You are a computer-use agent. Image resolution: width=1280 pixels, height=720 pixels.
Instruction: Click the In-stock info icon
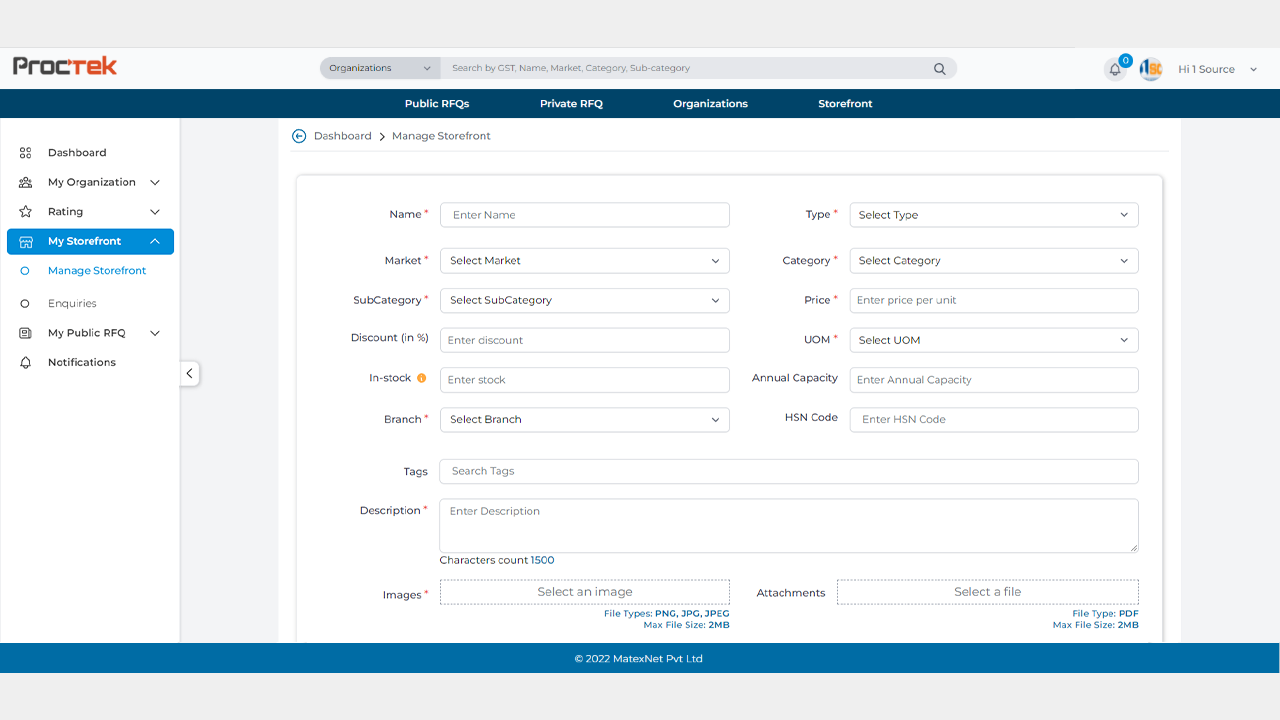pyautogui.click(x=421, y=379)
